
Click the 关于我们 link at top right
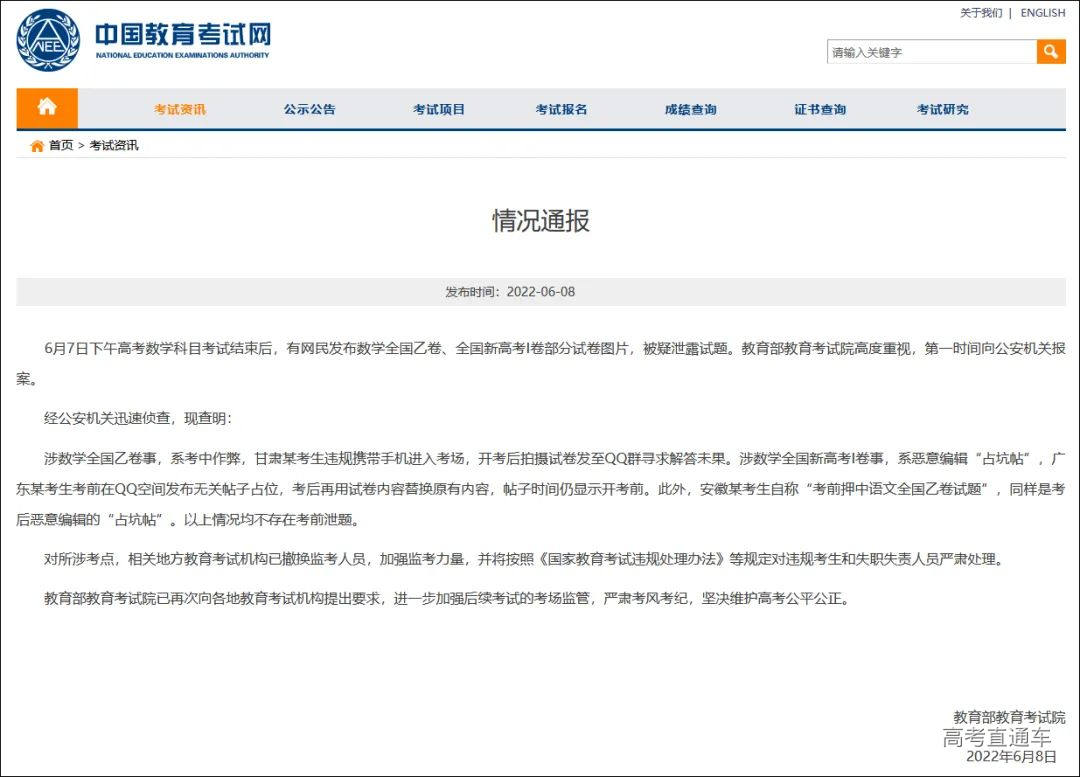point(981,13)
